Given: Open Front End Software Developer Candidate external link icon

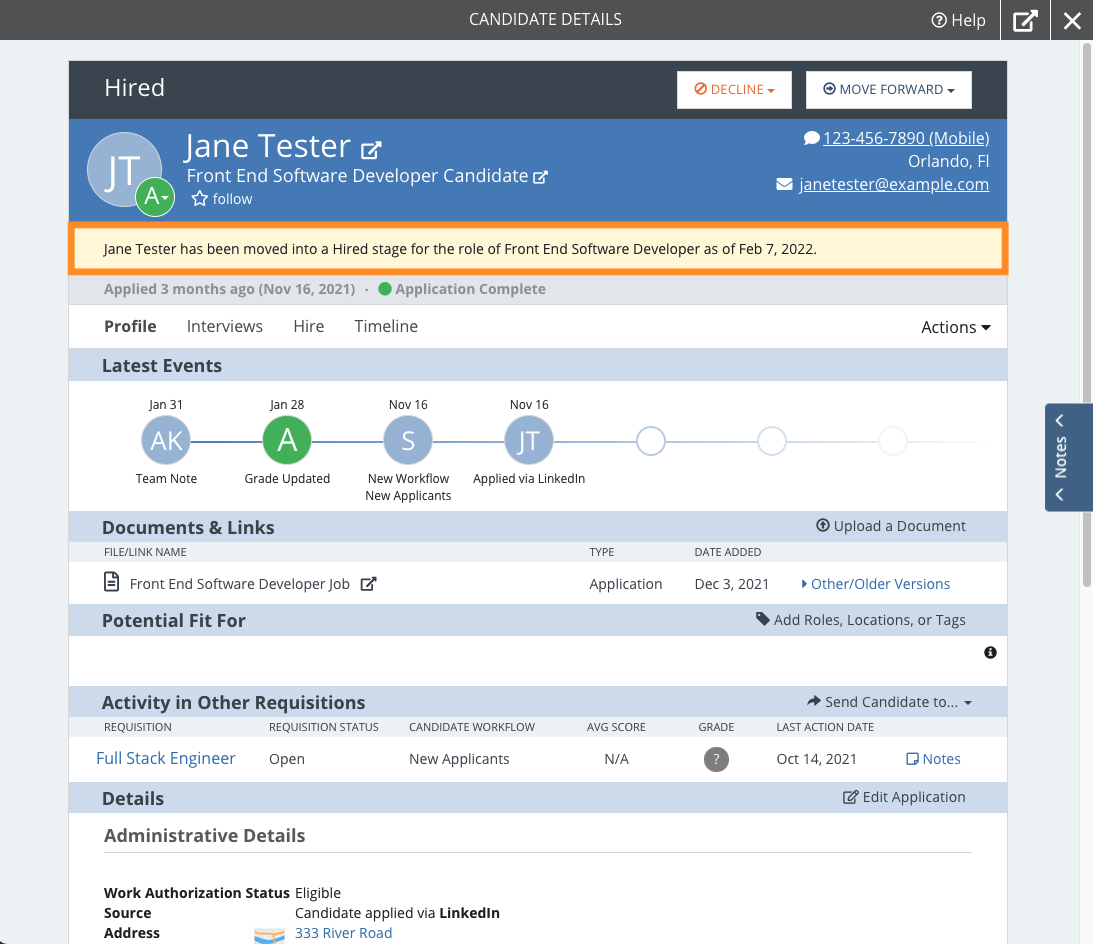Looking at the screenshot, I should pyautogui.click(x=540, y=177).
